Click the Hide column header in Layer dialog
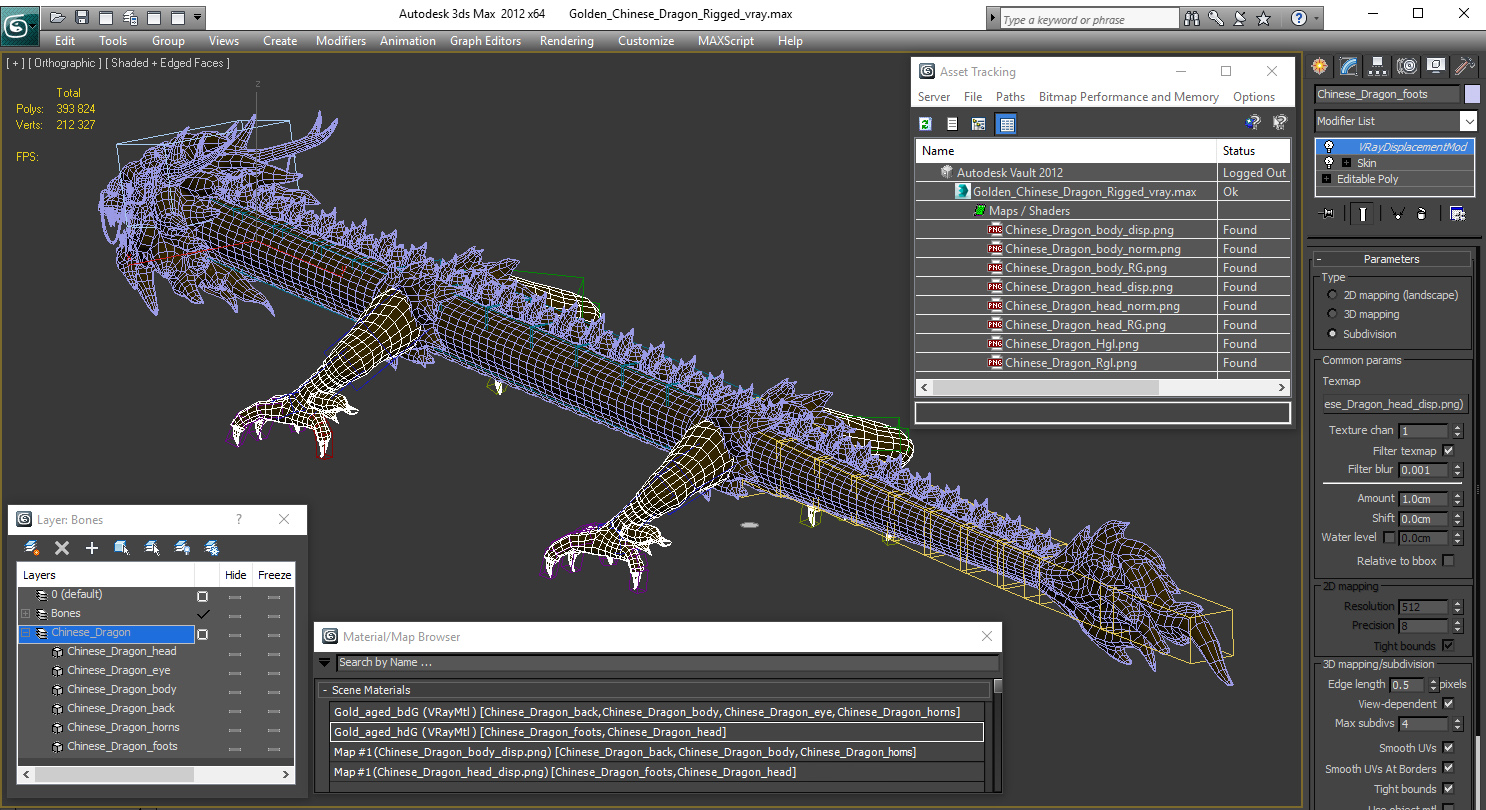1486x810 pixels. click(236, 575)
